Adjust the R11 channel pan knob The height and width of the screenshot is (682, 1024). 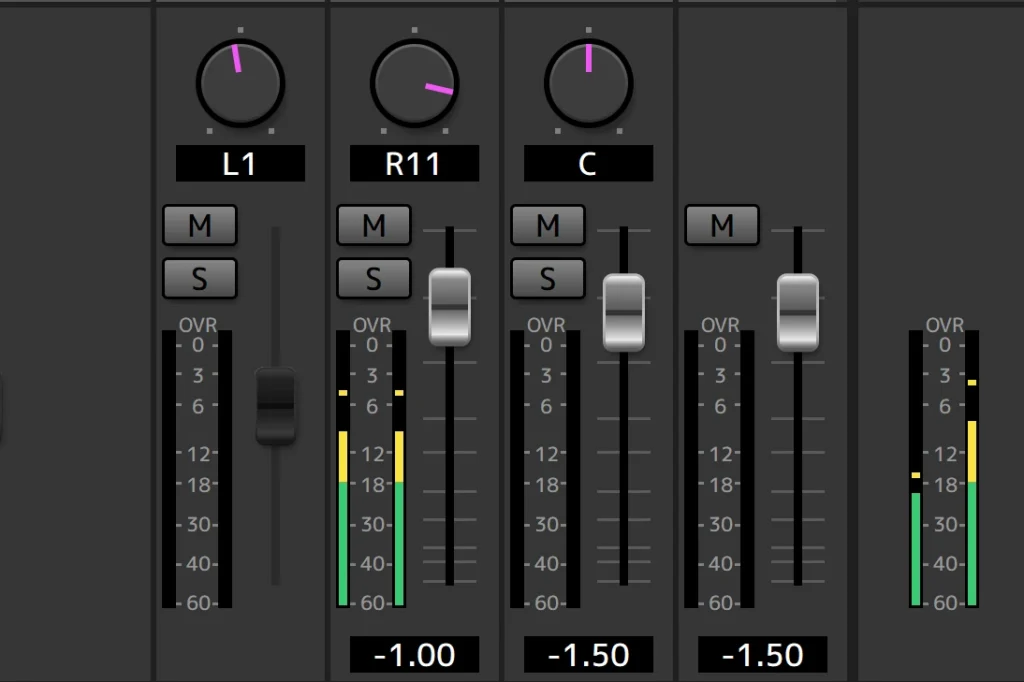pyautogui.click(x=414, y=84)
